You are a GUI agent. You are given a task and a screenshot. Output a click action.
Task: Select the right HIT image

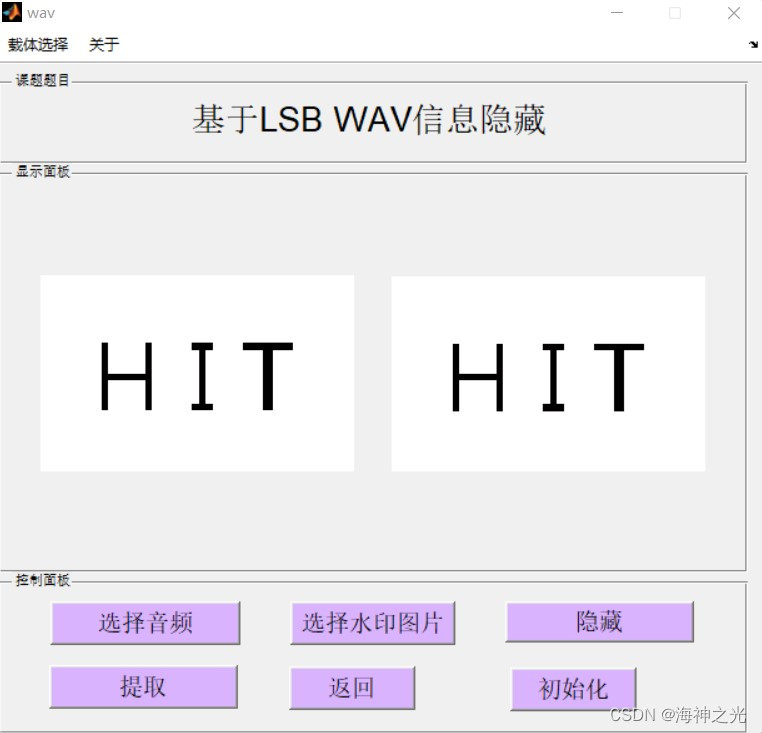click(548, 374)
